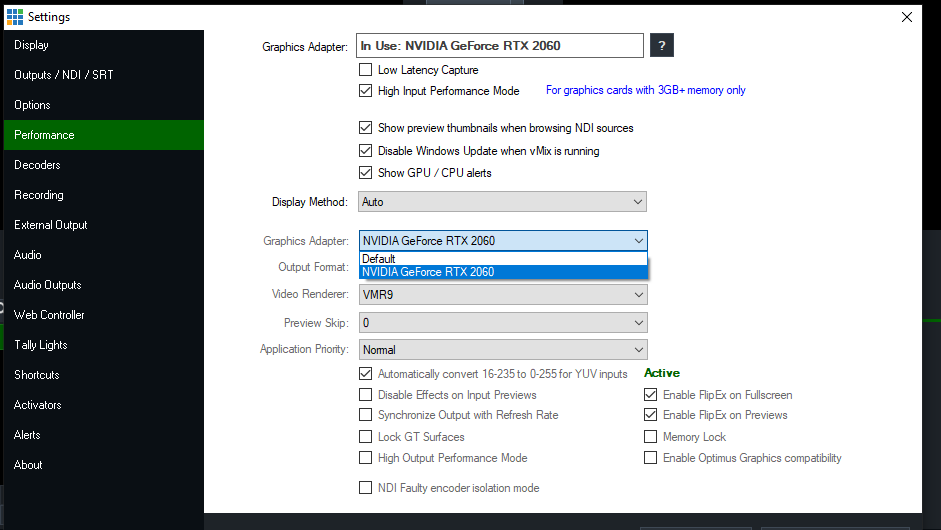Screen dimensions: 941x530
Task: Click the vMix Settings window logo icon
Action: [15, 17]
